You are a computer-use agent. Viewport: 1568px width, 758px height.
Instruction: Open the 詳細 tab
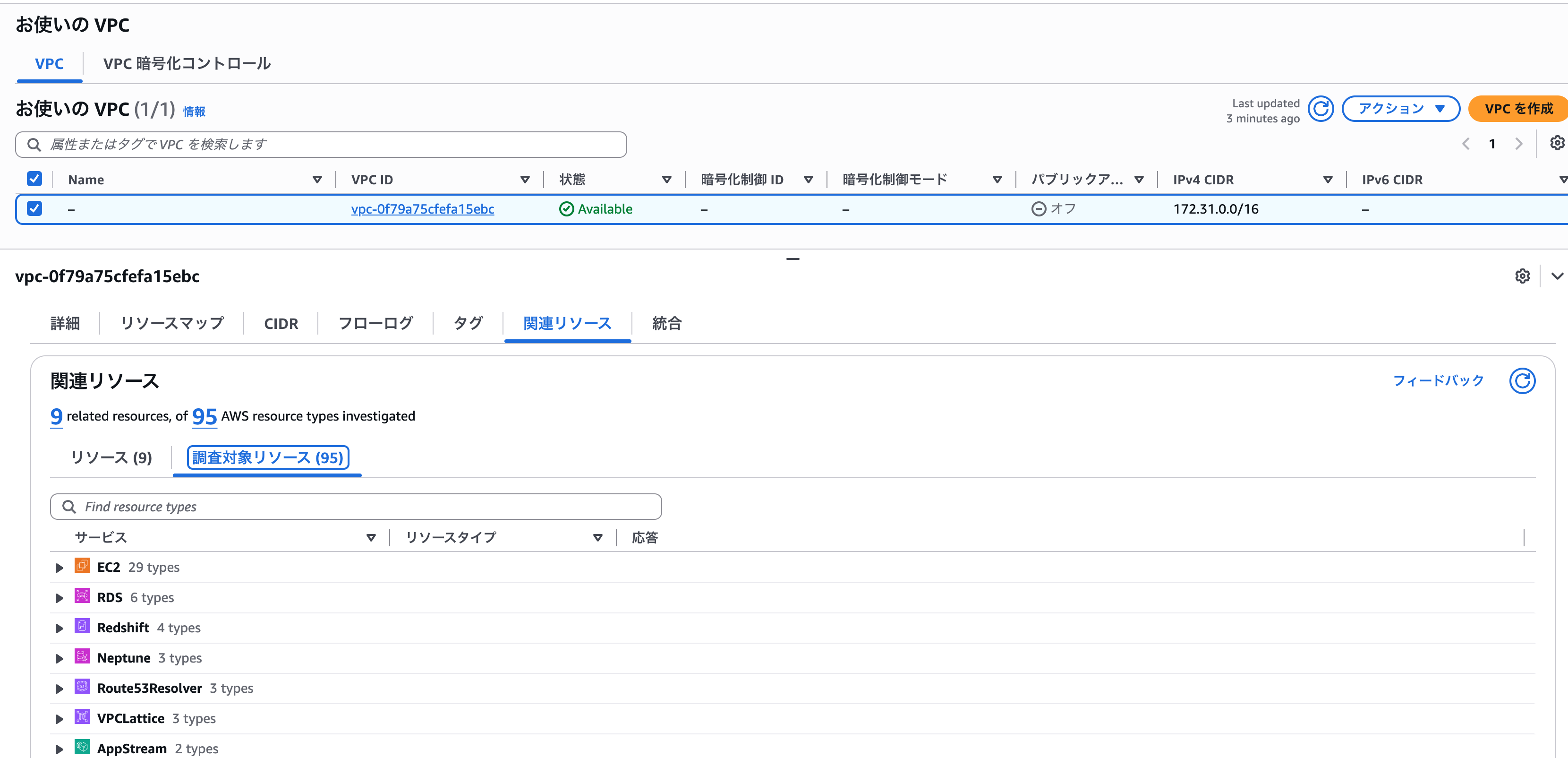tap(65, 323)
